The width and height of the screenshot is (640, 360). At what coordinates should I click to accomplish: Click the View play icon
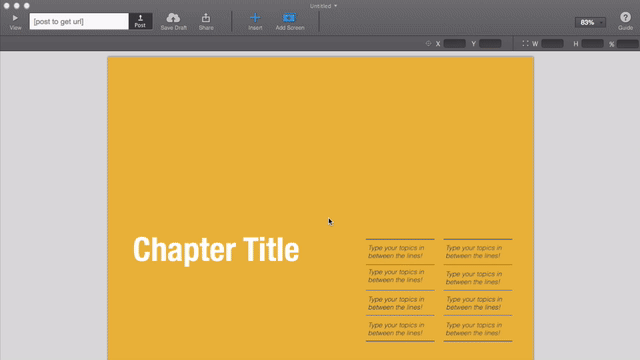(x=15, y=18)
